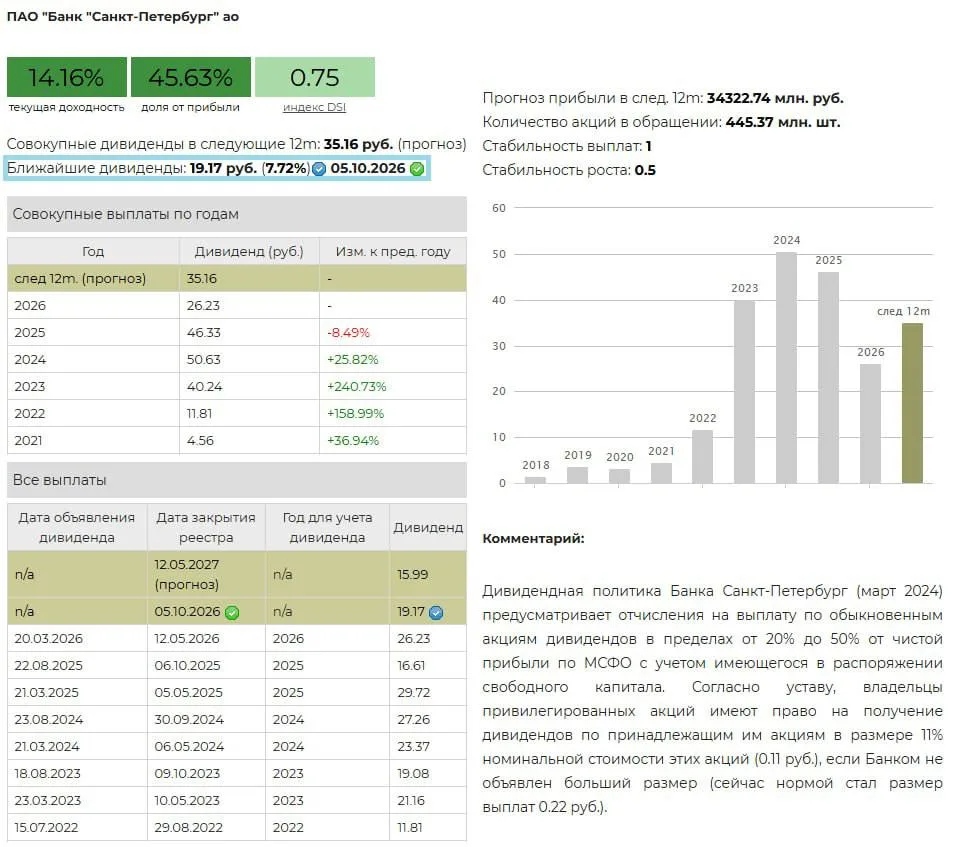The width and height of the screenshot is (954, 847).
Task: Click the 21.16 dividend value
Action: click(411, 801)
